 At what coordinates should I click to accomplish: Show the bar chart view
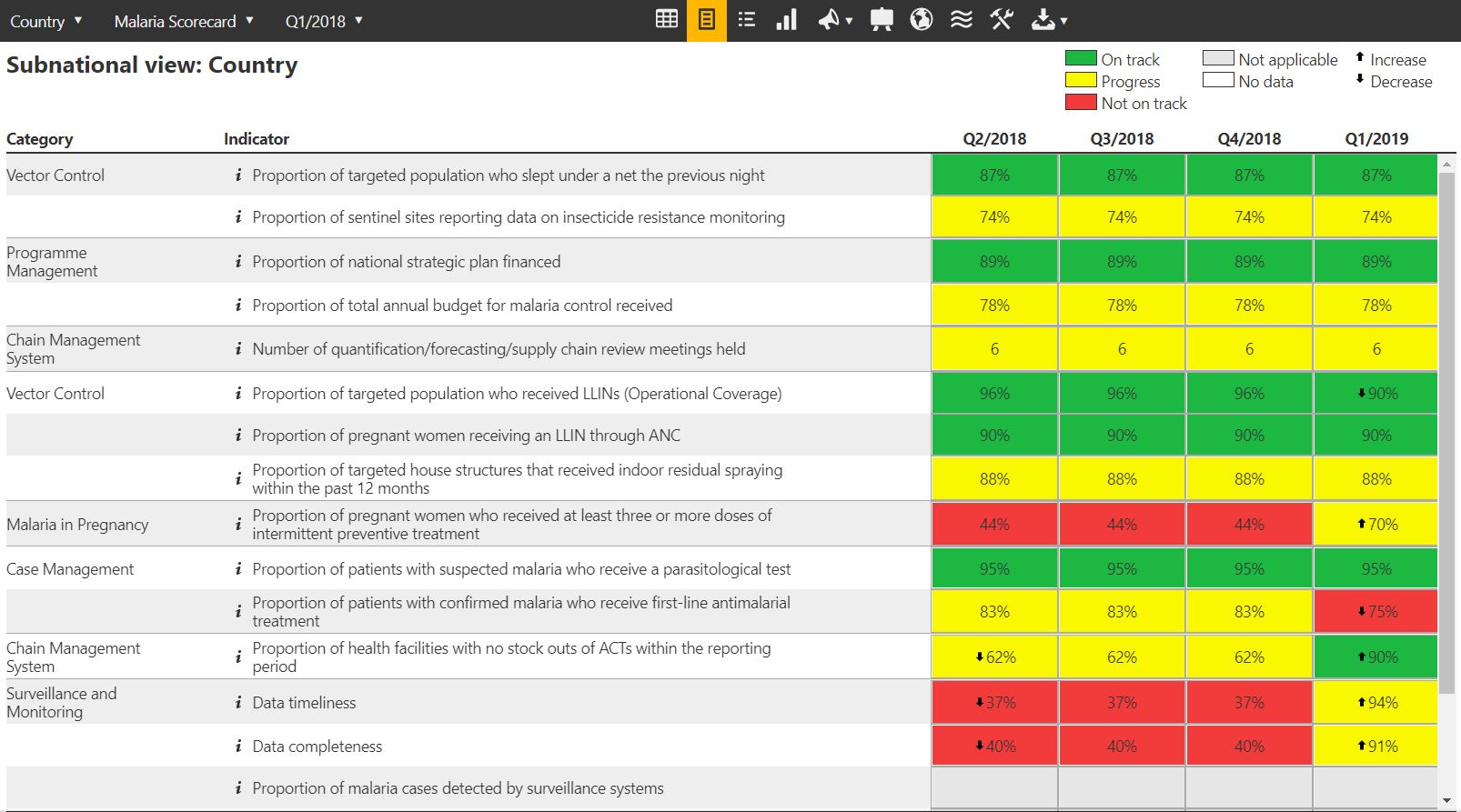[x=786, y=20]
